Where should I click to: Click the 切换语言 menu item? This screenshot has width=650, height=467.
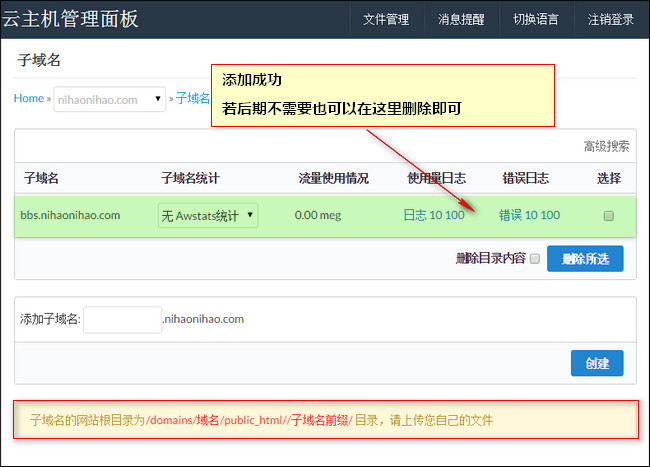pyautogui.click(x=536, y=19)
